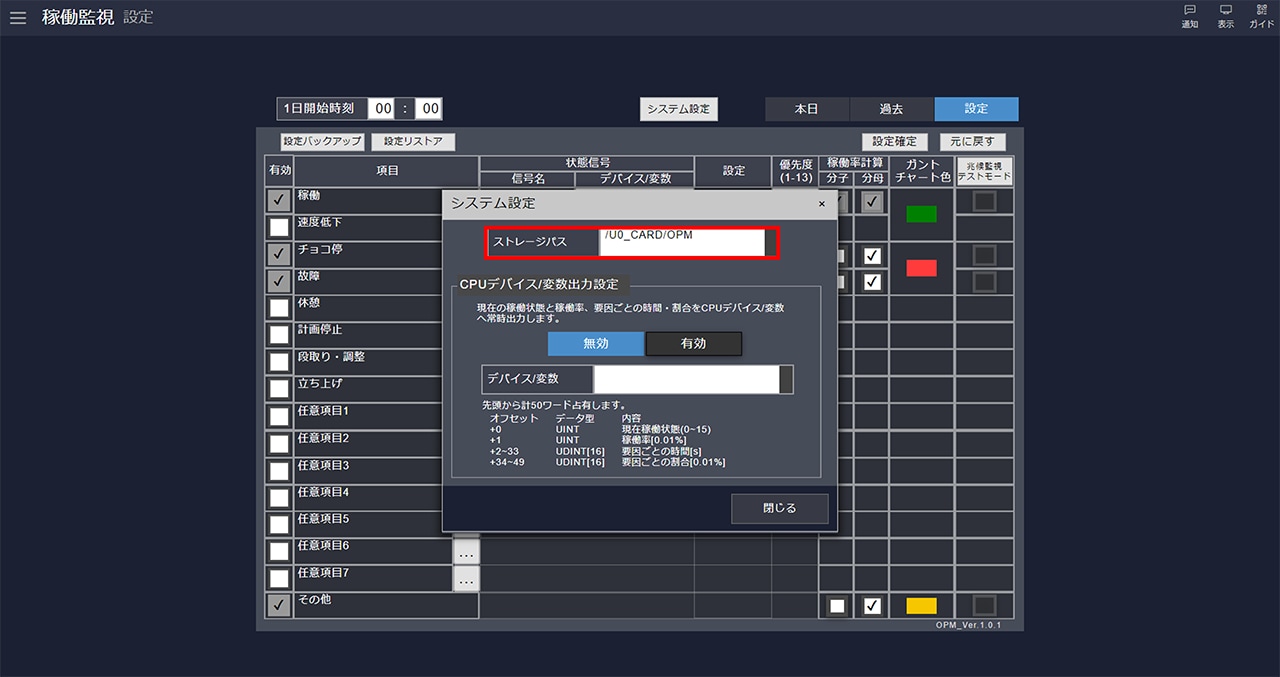Switch to the 本日 tab
The image size is (1280, 677).
pos(806,109)
